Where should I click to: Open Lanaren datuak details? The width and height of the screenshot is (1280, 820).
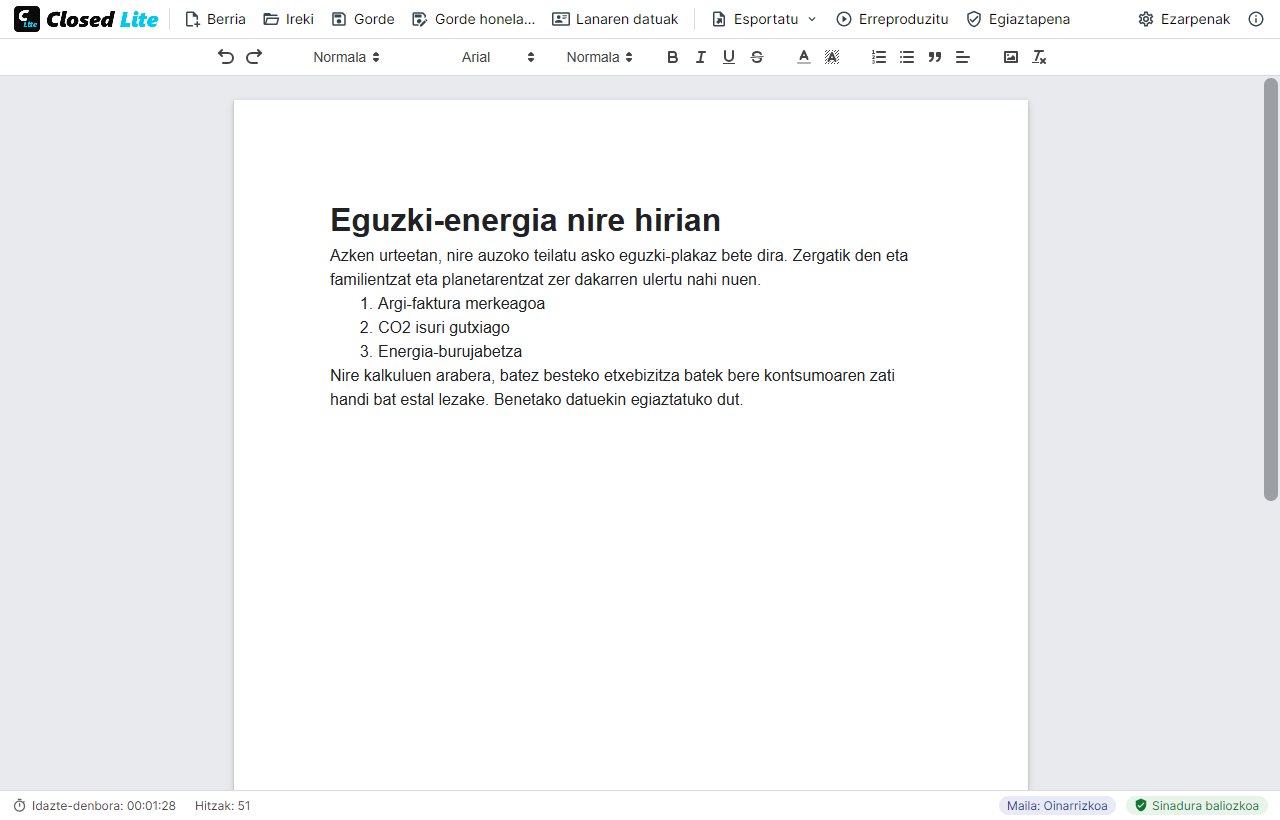(615, 19)
